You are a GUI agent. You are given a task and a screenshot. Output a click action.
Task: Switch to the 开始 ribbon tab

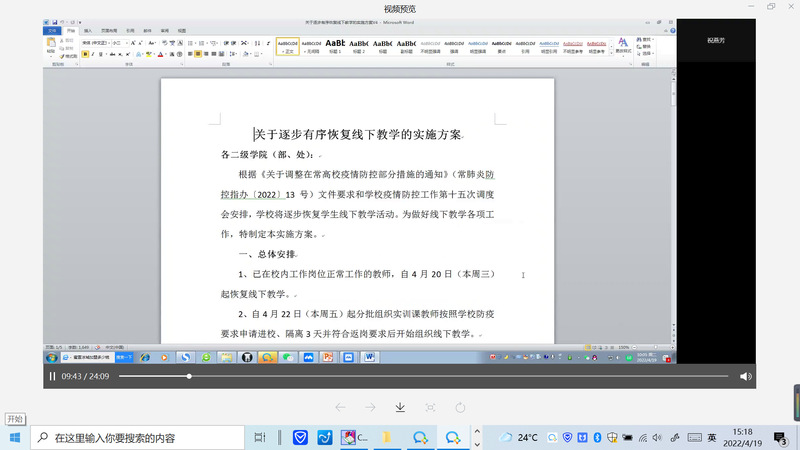coord(71,31)
